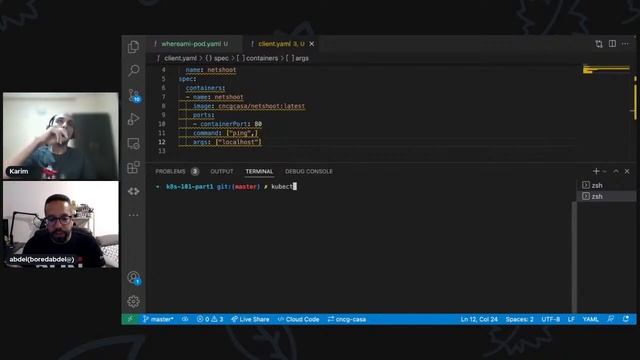Show additional views ellipsis in activity bar
This screenshot has width=640, height=360.
point(133,215)
